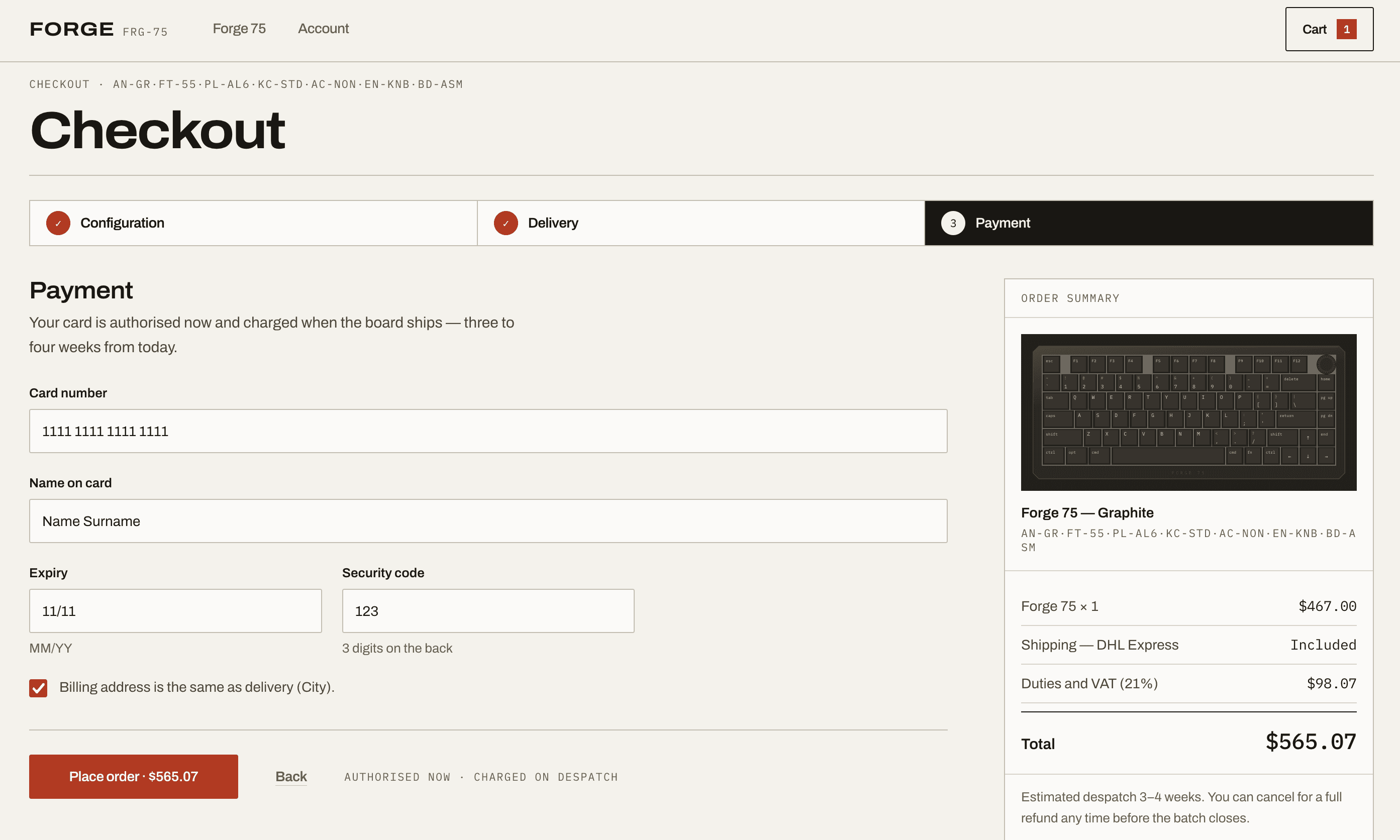The image size is (1400, 840).
Task: Click the '$467.00' item price
Action: [1327, 606]
